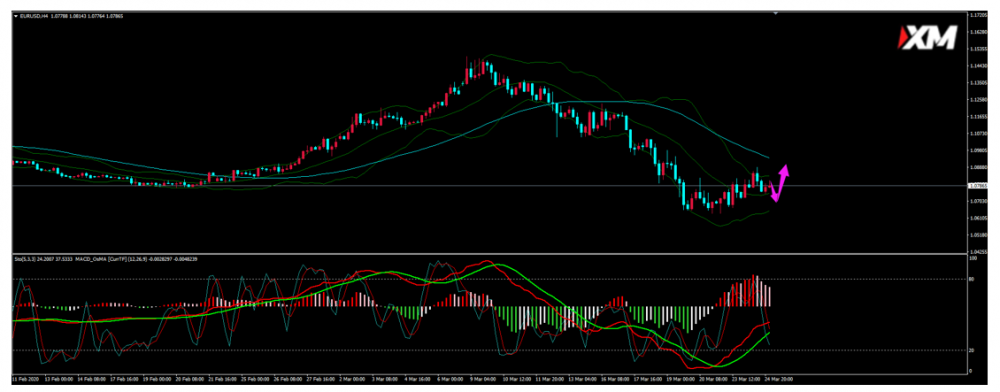Click time axis label 20 Mar 08:00

coord(714,379)
